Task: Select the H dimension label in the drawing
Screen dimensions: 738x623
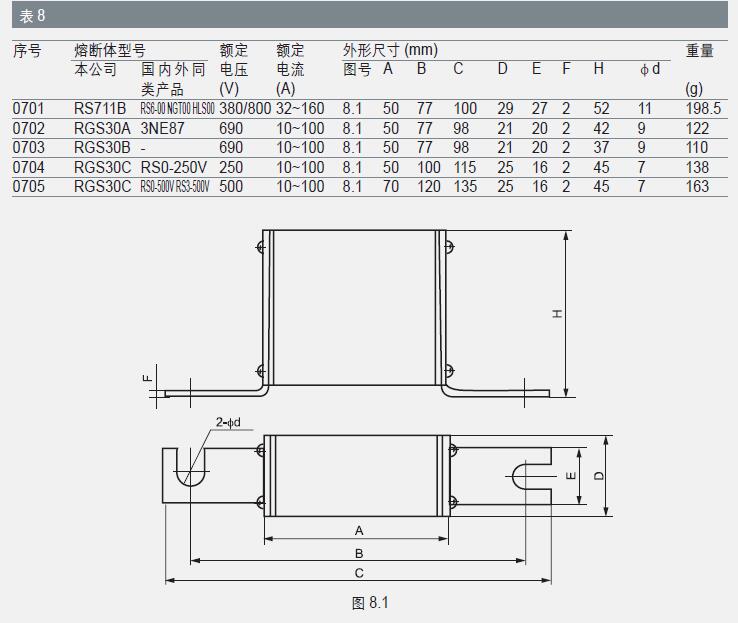Action: (558, 314)
